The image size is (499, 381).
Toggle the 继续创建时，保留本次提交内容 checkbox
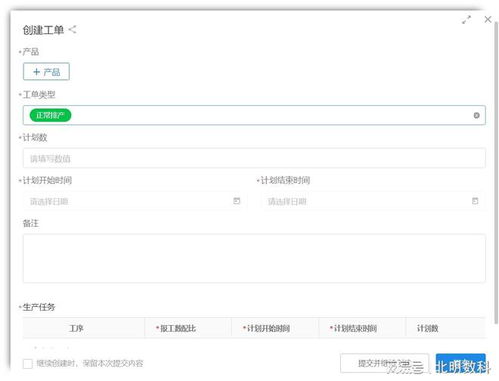[x=28, y=364]
